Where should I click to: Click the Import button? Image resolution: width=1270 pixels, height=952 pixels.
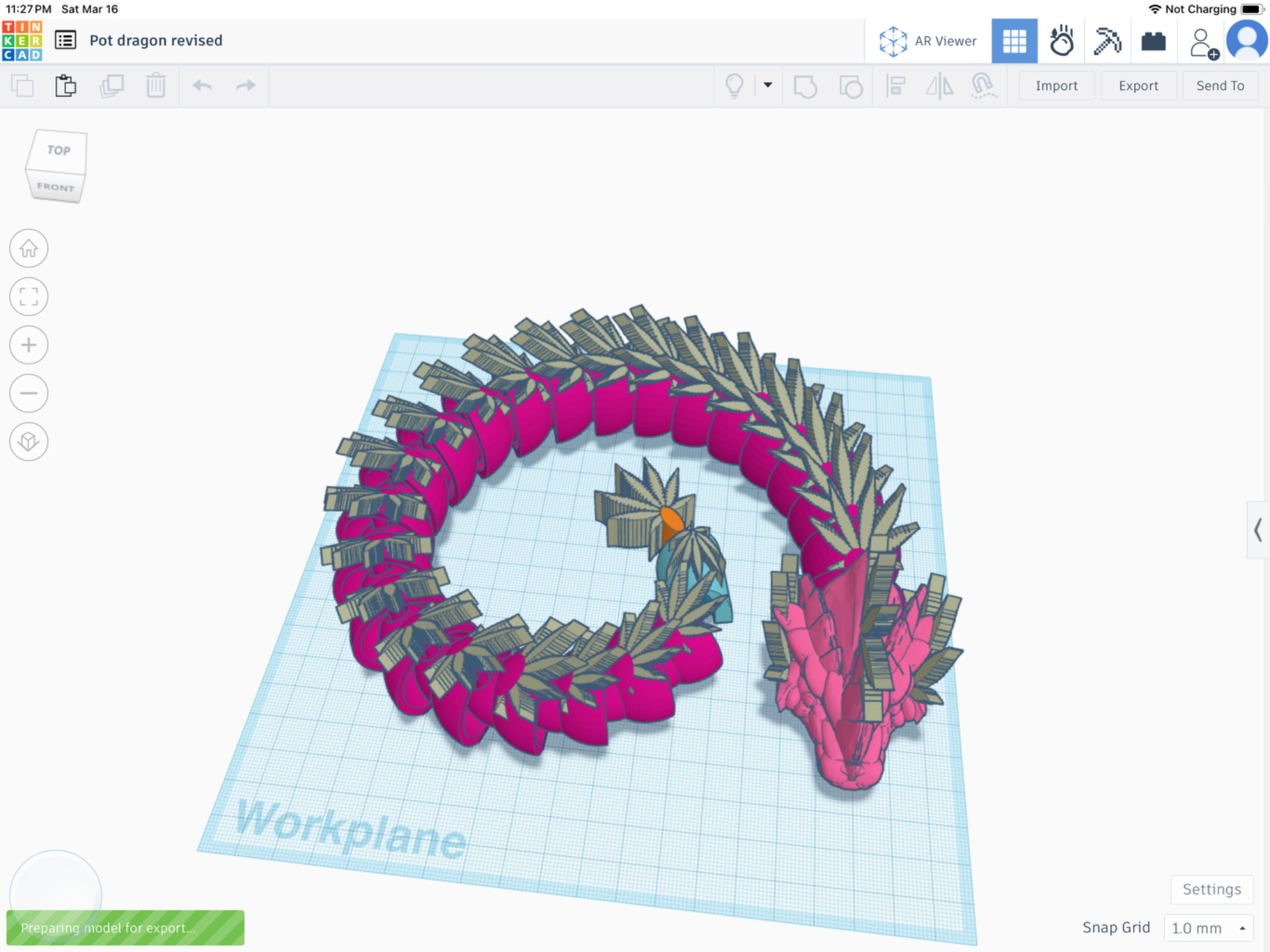coord(1056,85)
